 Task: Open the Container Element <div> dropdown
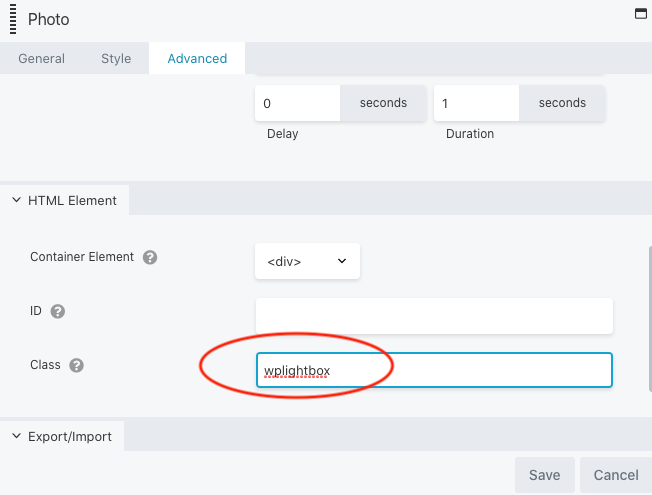click(x=307, y=261)
